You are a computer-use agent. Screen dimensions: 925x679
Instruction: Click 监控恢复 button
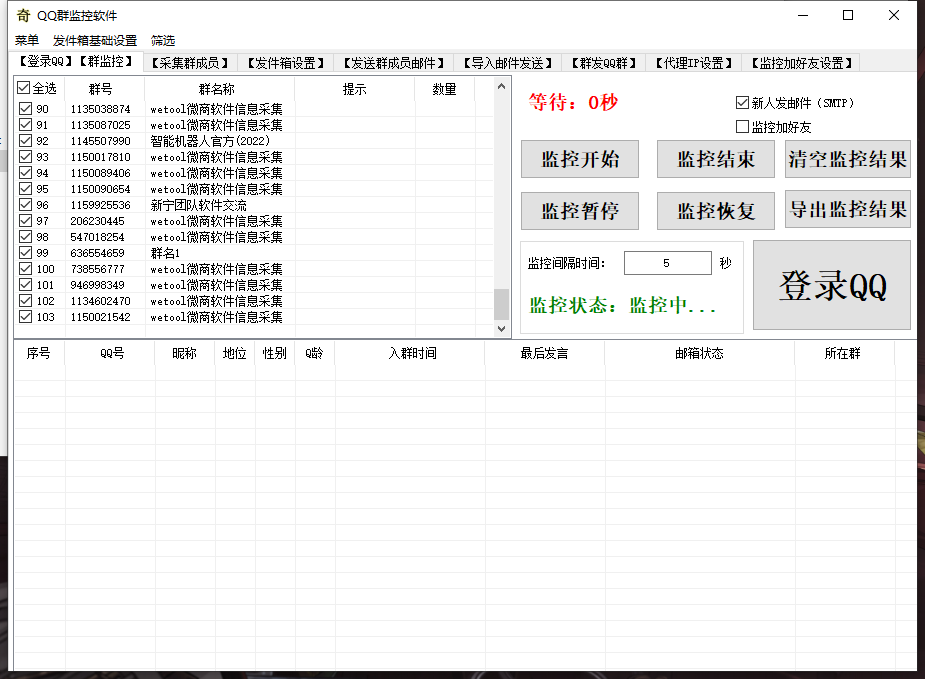pyautogui.click(x=716, y=211)
